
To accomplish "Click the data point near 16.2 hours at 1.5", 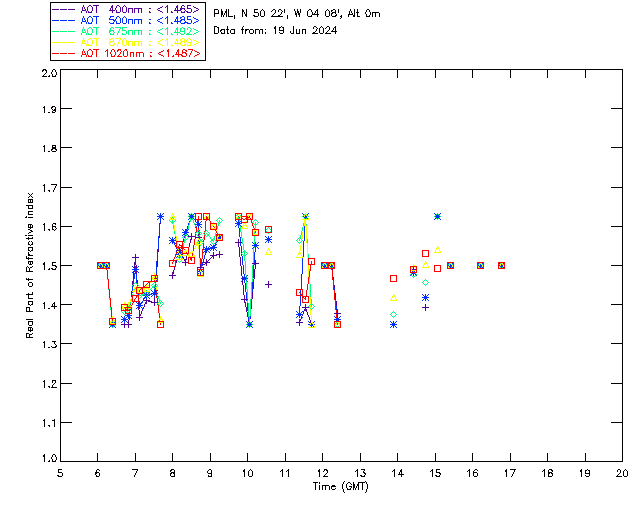I will pos(480,265).
